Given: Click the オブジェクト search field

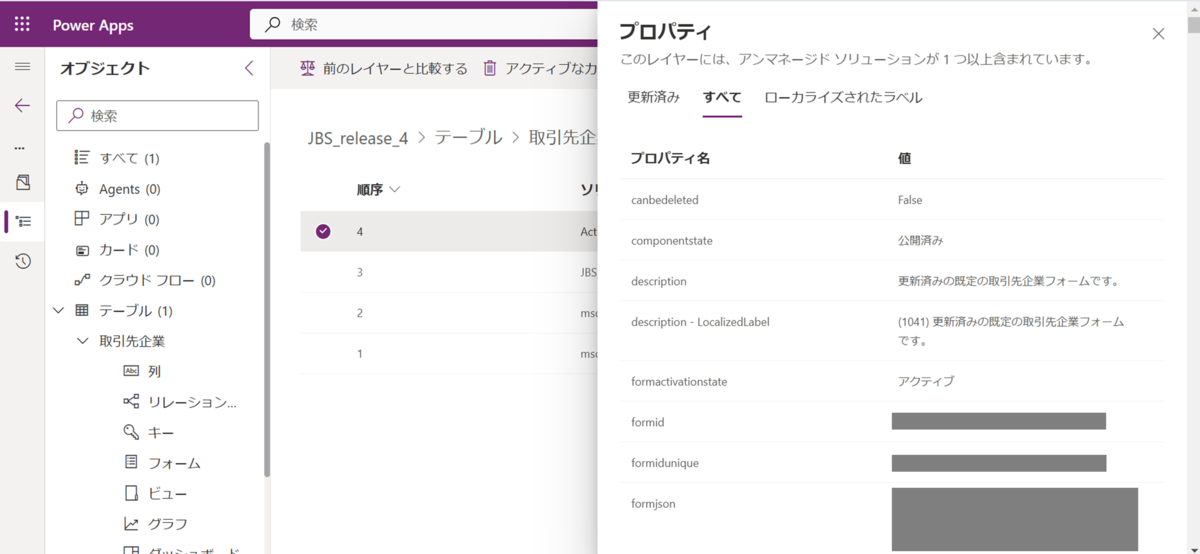Looking at the screenshot, I should pos(157,116).
